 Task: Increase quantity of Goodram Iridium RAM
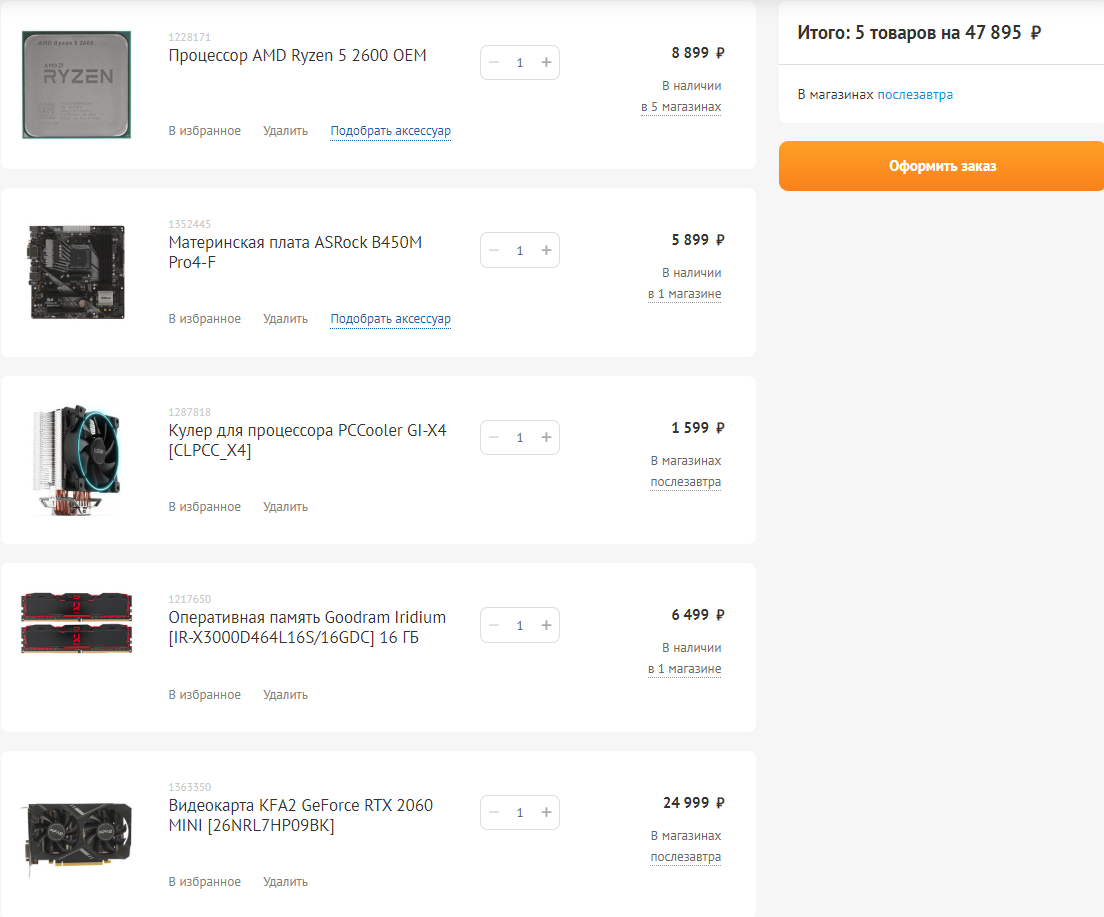tap(546, 626)
